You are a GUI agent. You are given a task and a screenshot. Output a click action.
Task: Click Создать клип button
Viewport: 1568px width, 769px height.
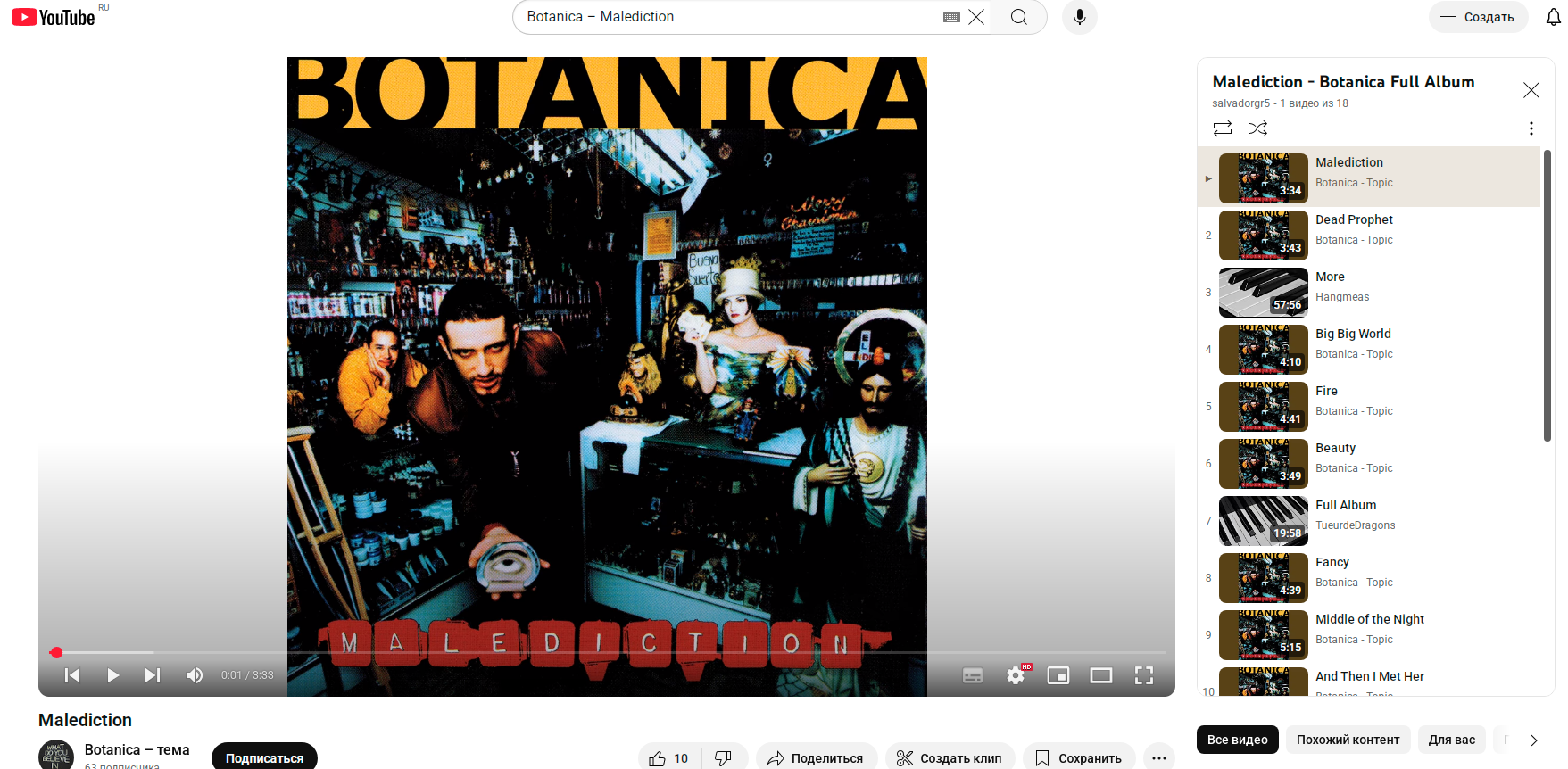tap(950, 758)
